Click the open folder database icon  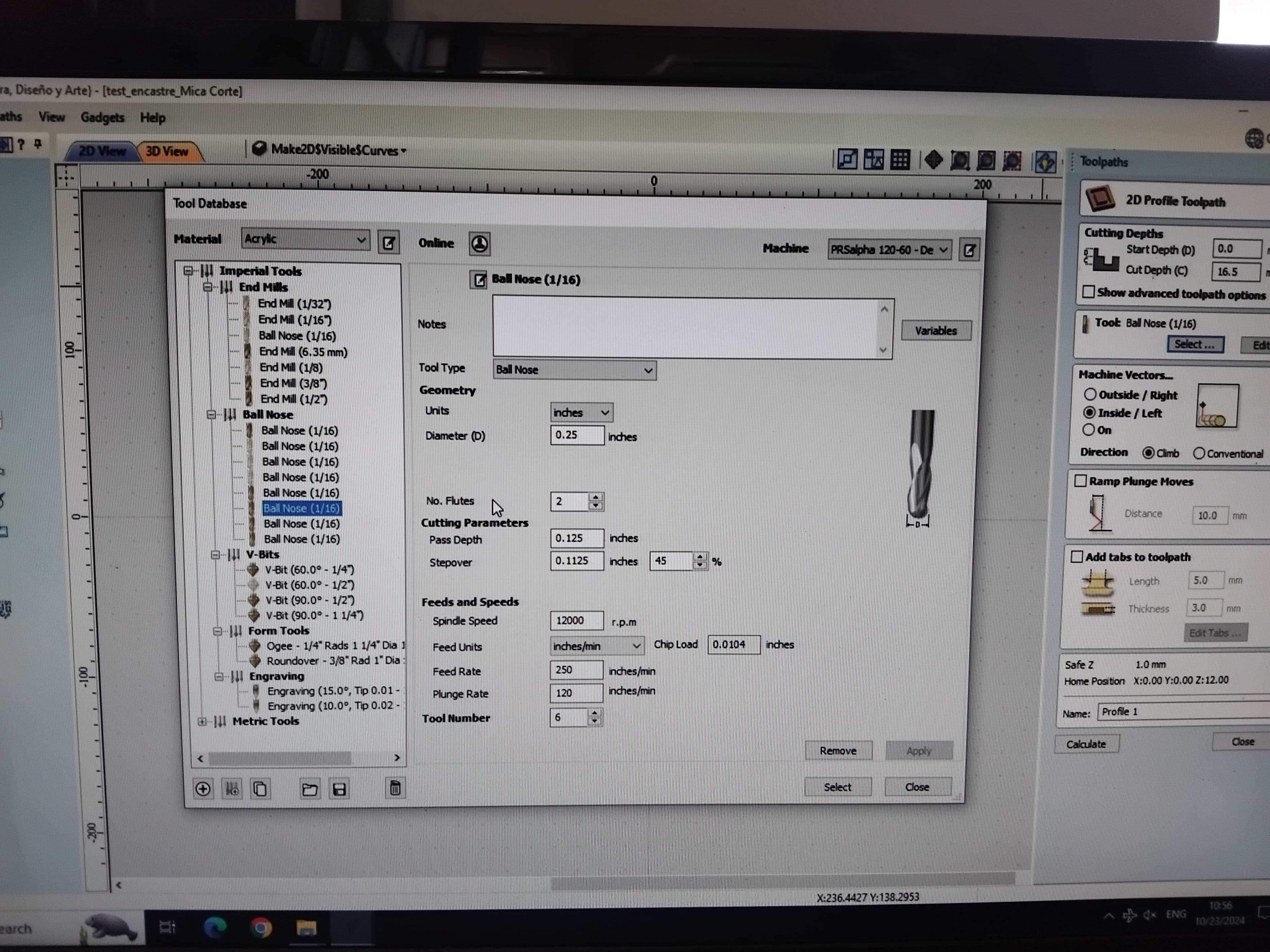click(309, 789)
